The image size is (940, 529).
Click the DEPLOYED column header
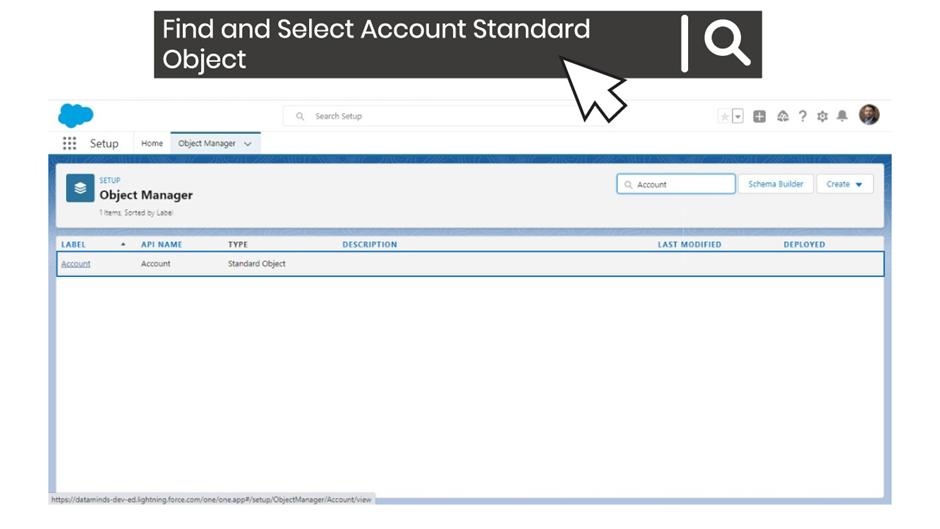(804, 245)
